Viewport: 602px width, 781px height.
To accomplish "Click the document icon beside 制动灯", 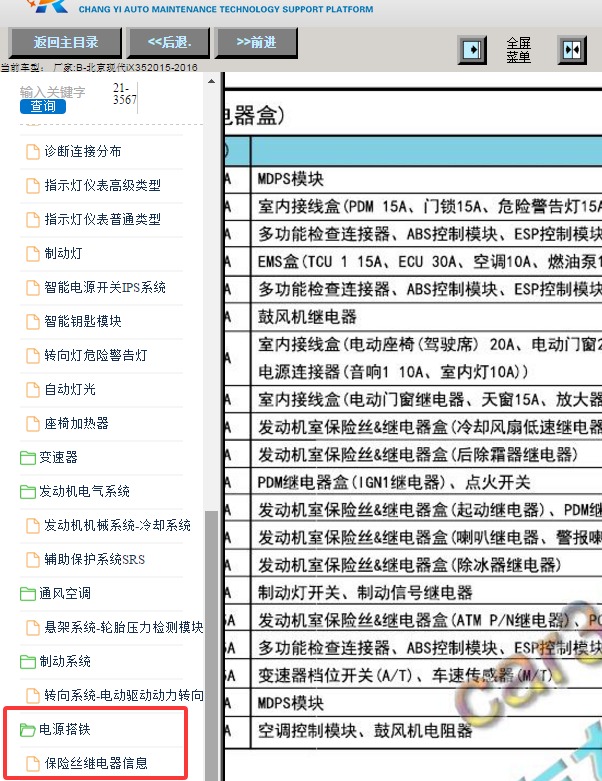I will (33, 254).
